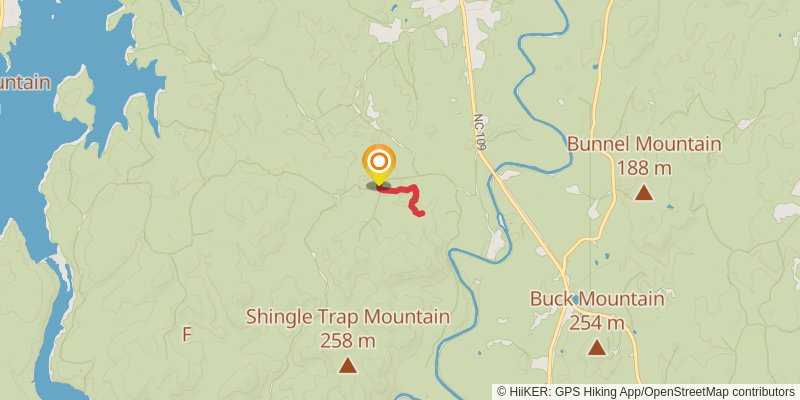This screenshot has width=800, height=400.
Task: Click the 254 m elevation label
Action: pos(596,323)
